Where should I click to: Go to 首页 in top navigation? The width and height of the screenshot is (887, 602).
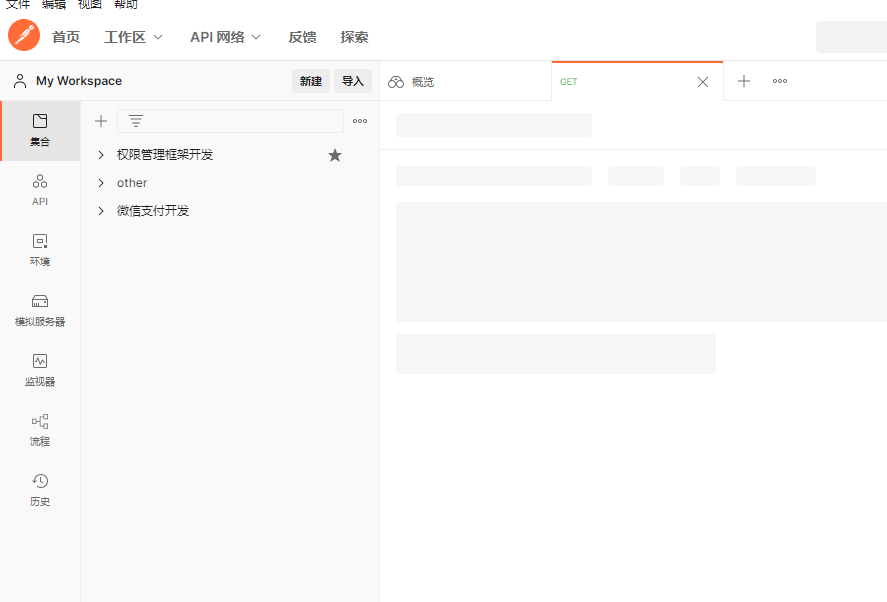click(x=66, y=37)
